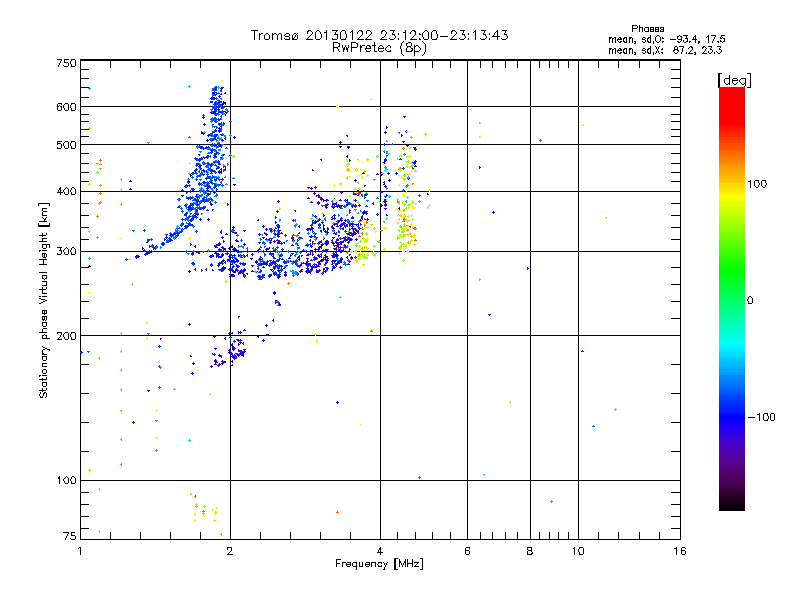Click the blue -100 region of the colorbar

(x=732, y=417)
